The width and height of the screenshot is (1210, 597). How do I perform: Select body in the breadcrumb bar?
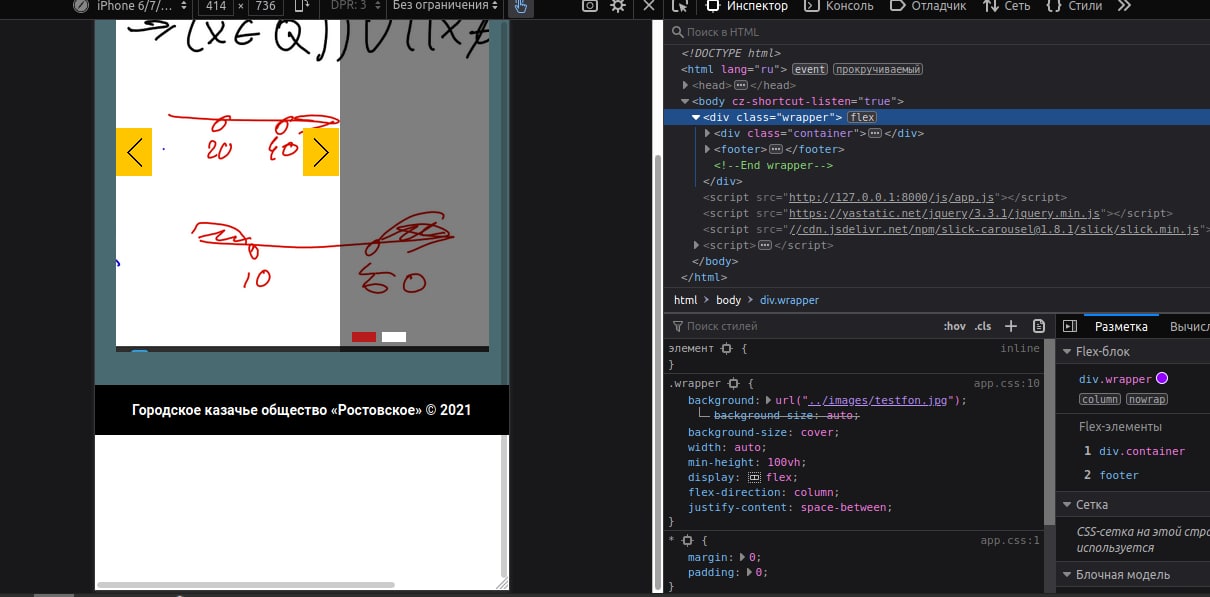(x=728, y=300)
